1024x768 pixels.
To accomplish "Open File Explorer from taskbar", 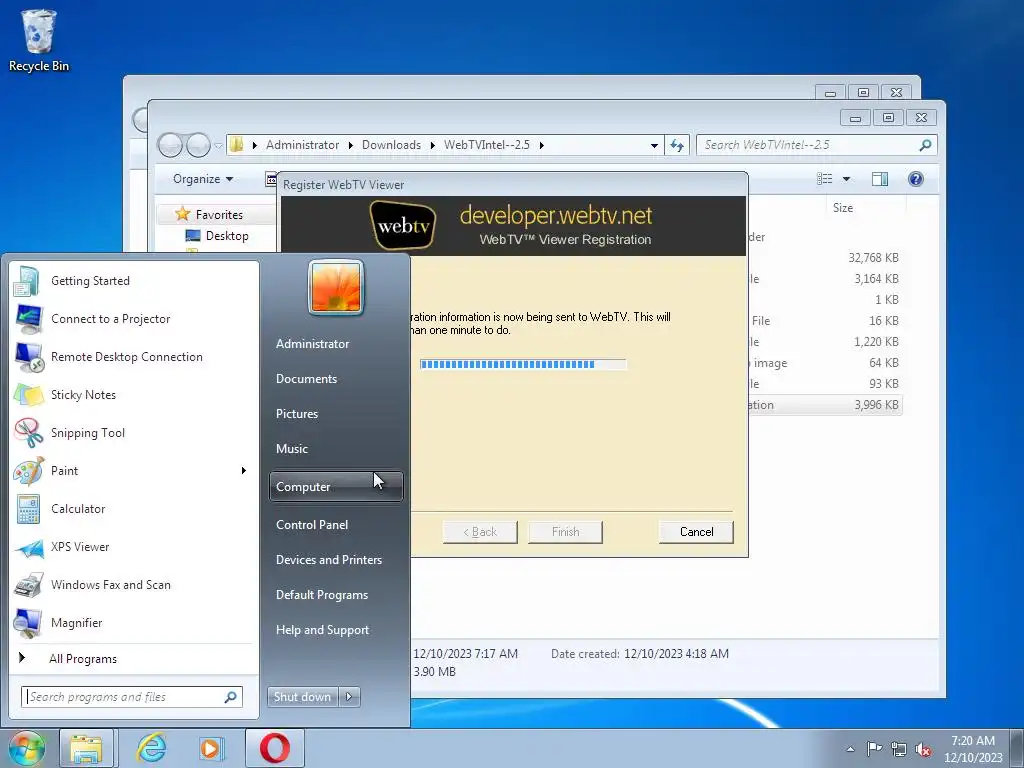I will (86, 748).
